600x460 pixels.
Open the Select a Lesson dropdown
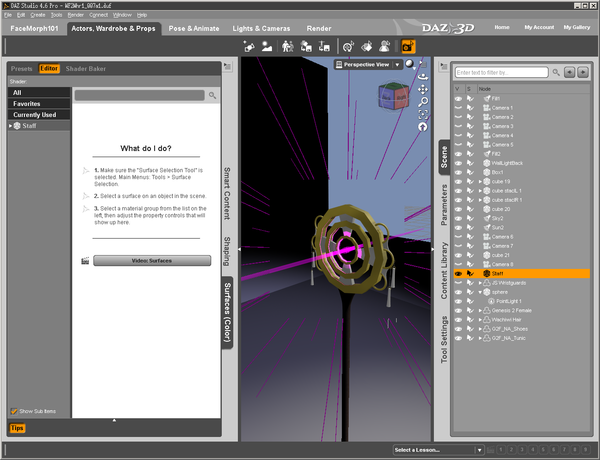(x=439, y=450)
